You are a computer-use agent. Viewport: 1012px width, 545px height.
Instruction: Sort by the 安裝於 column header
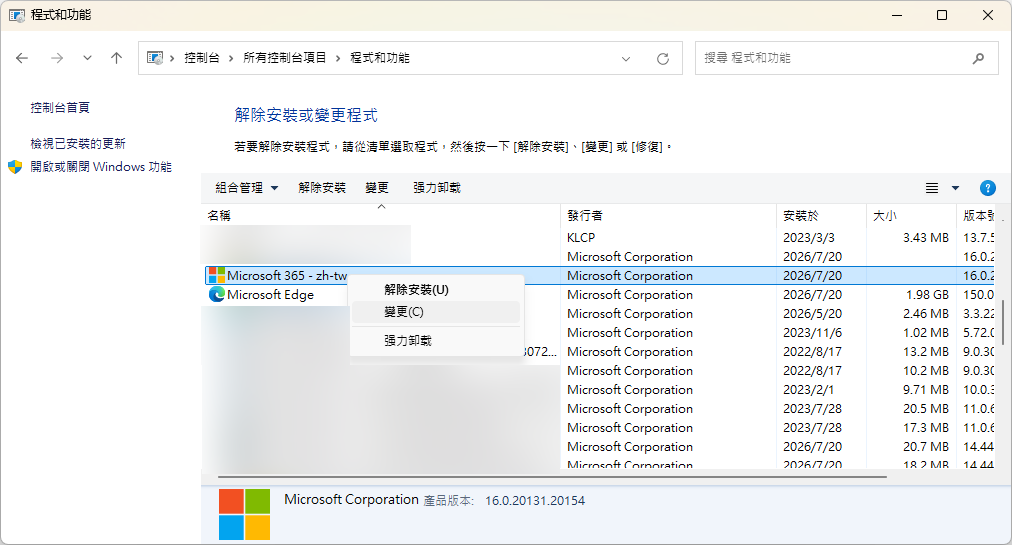tap(822, 215)
